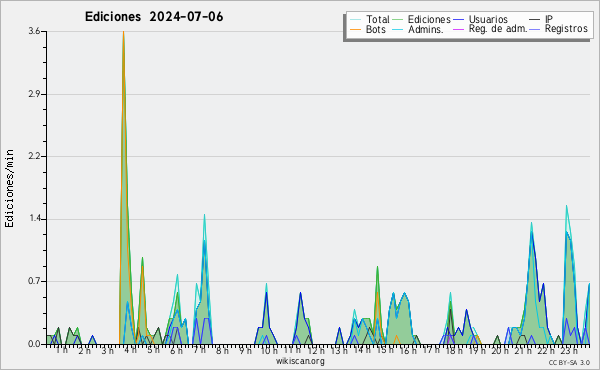Click the 'Ediciones' legend label

coord(429,19)
